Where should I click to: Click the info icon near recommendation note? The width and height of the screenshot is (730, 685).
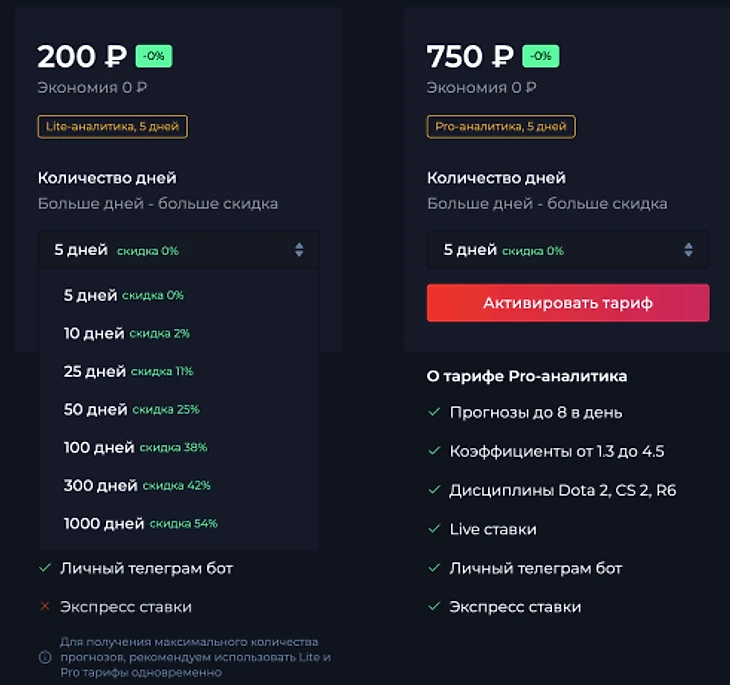[x=44, y=657]
